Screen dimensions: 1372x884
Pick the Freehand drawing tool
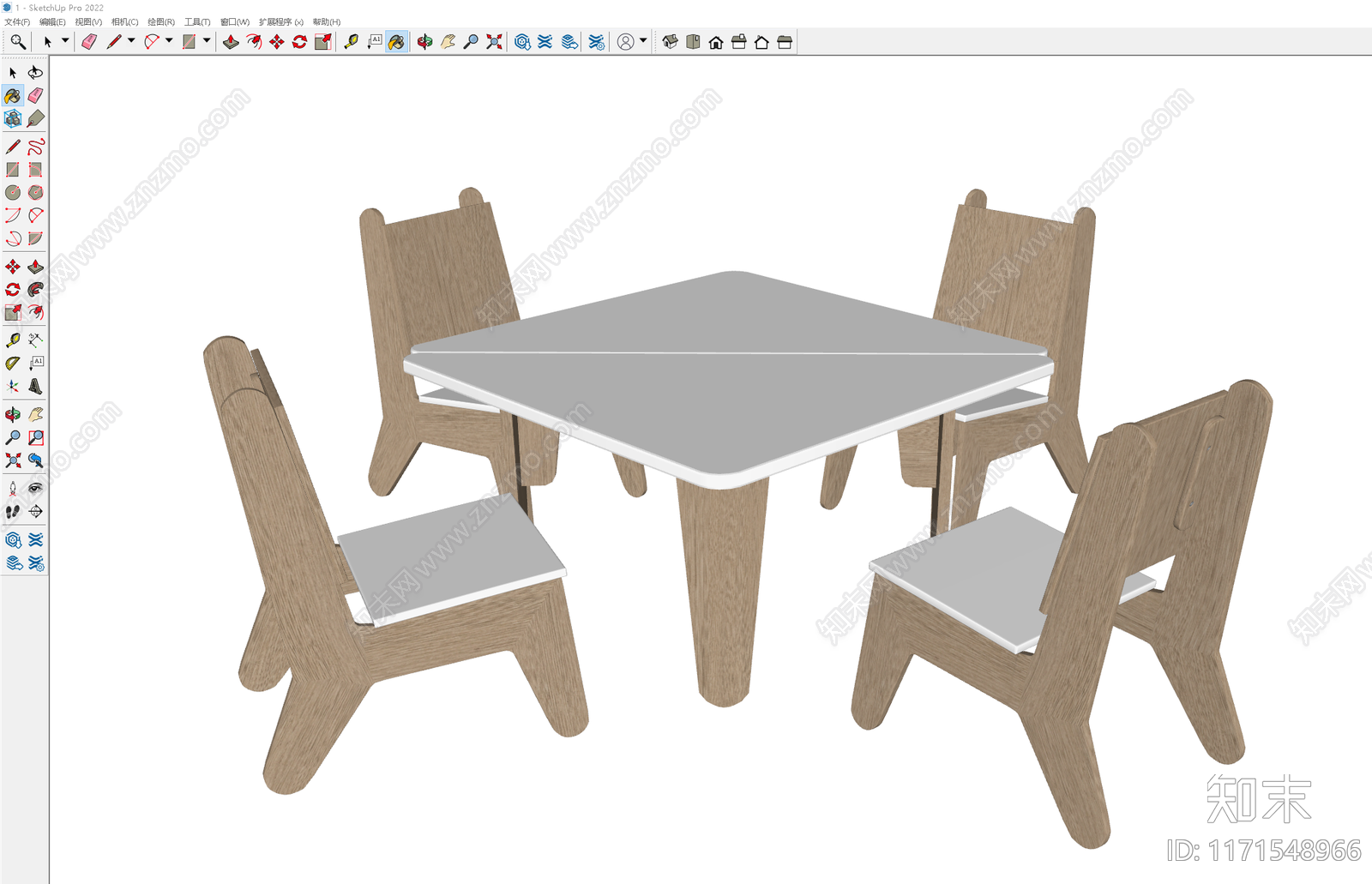pos(35,147)
